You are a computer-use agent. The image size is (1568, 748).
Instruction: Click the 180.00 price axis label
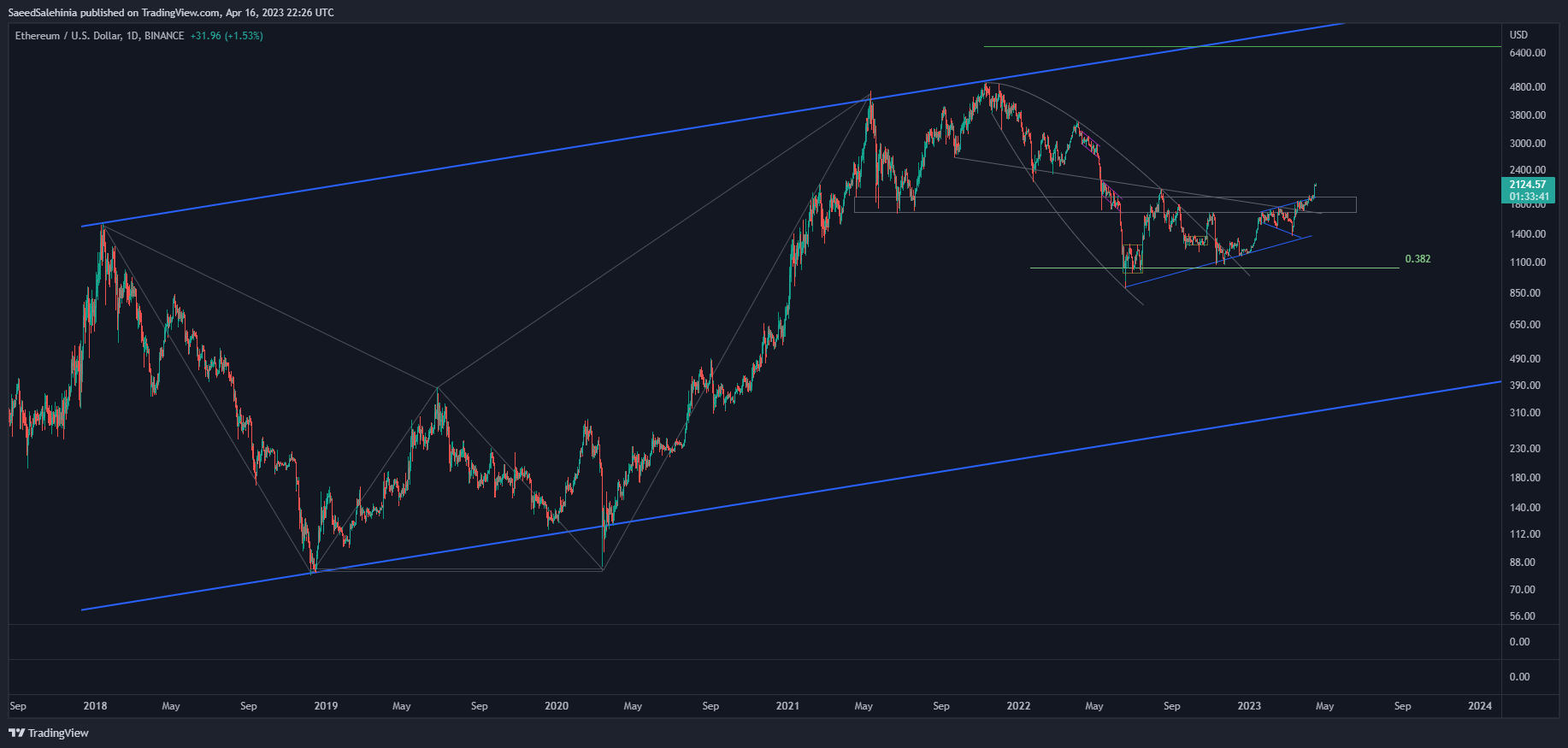[1525, 478]
